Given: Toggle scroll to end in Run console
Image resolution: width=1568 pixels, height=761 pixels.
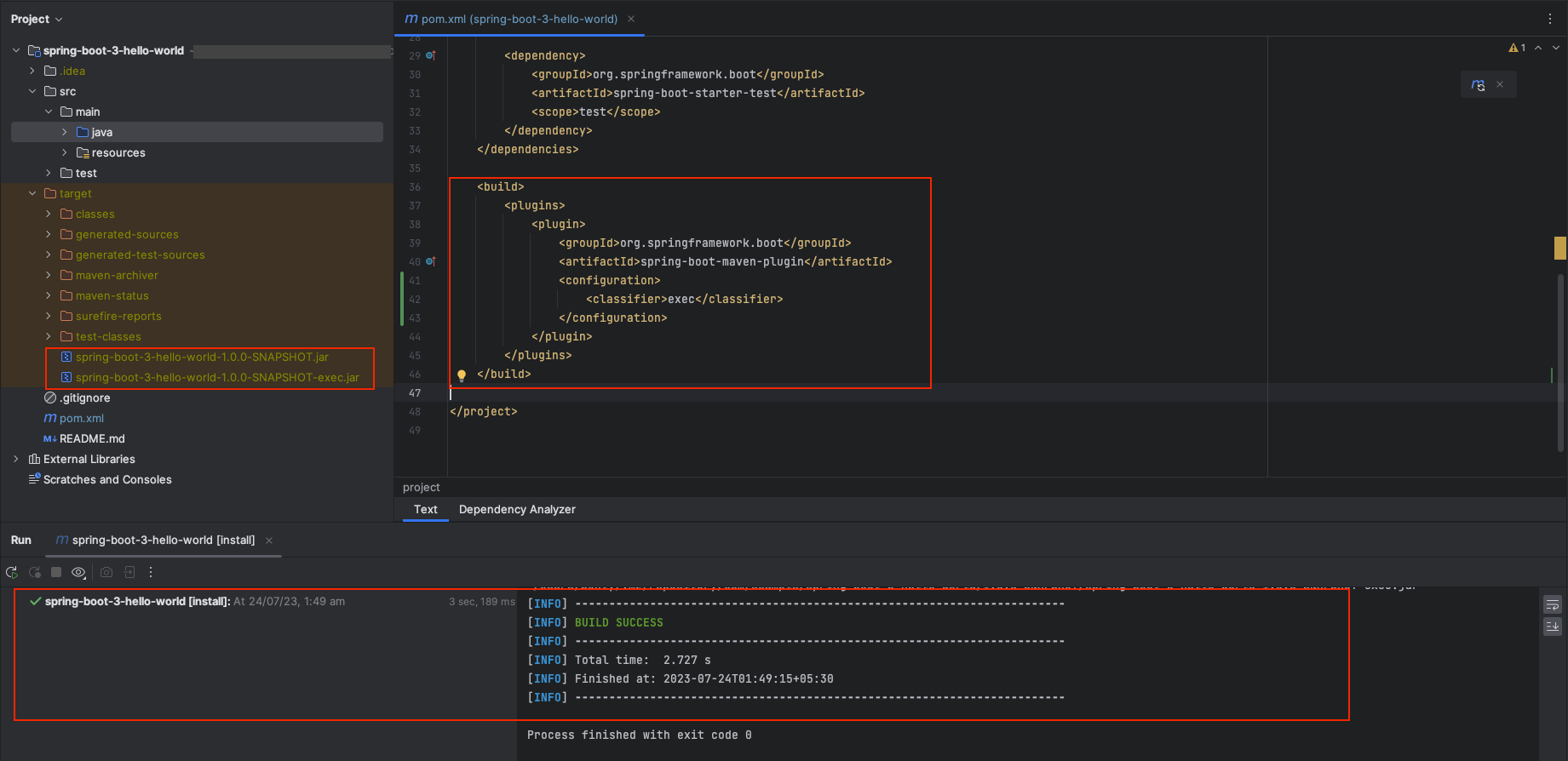Looking at the screenshot, I should (x=1553, y=626).
